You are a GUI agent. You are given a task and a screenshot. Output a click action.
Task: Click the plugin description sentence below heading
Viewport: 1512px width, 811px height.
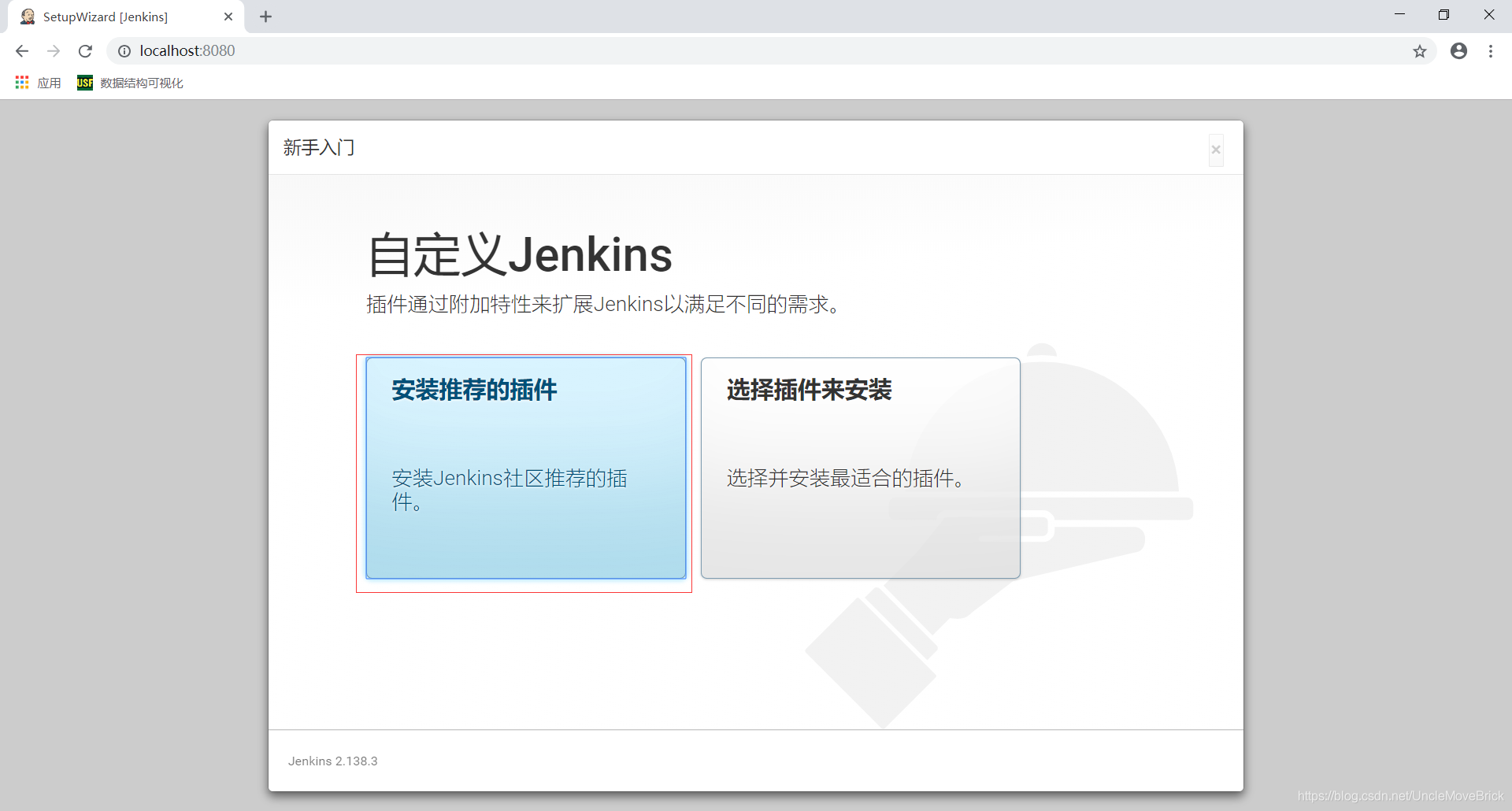(605, 304)
